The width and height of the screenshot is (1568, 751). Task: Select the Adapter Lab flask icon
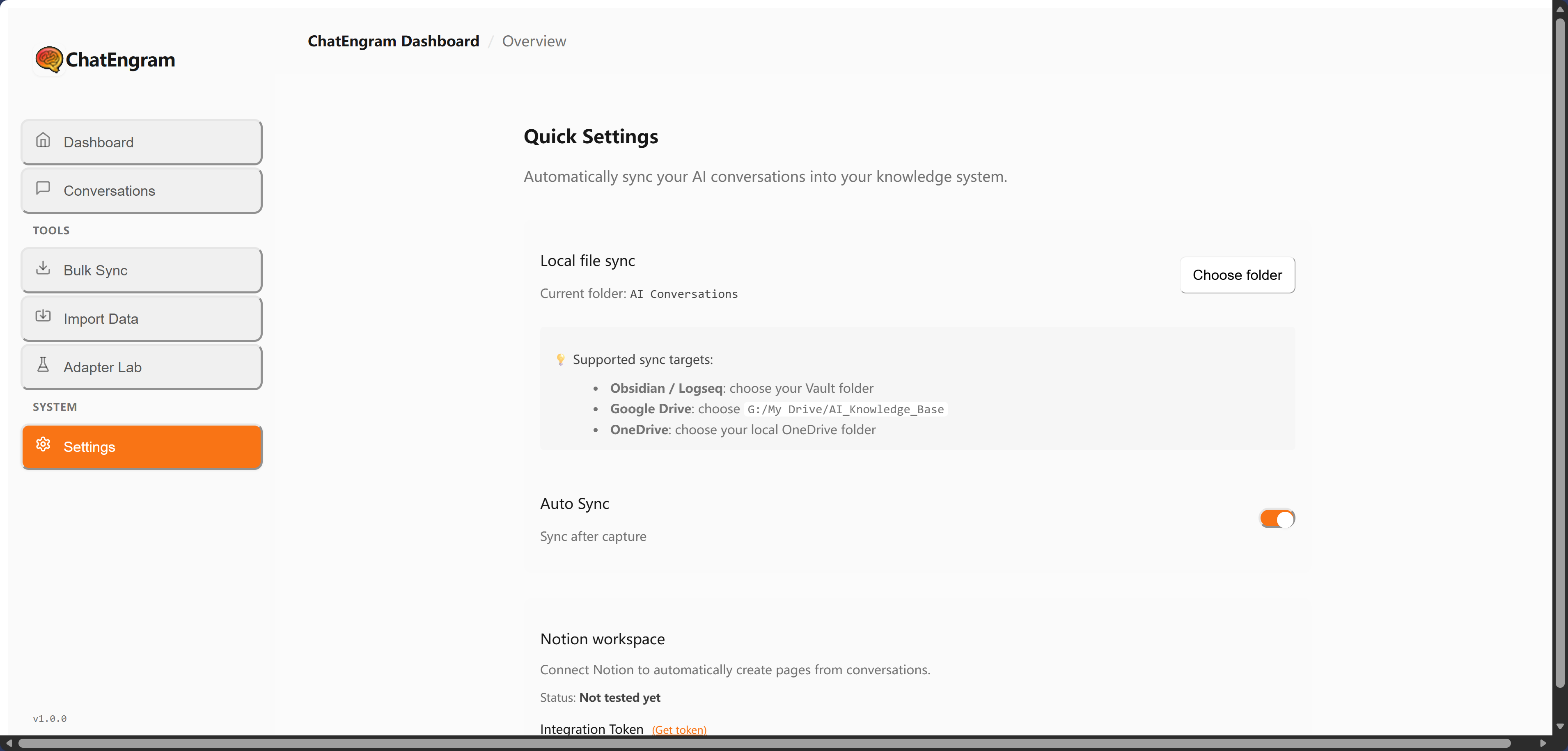click(43, 365)
